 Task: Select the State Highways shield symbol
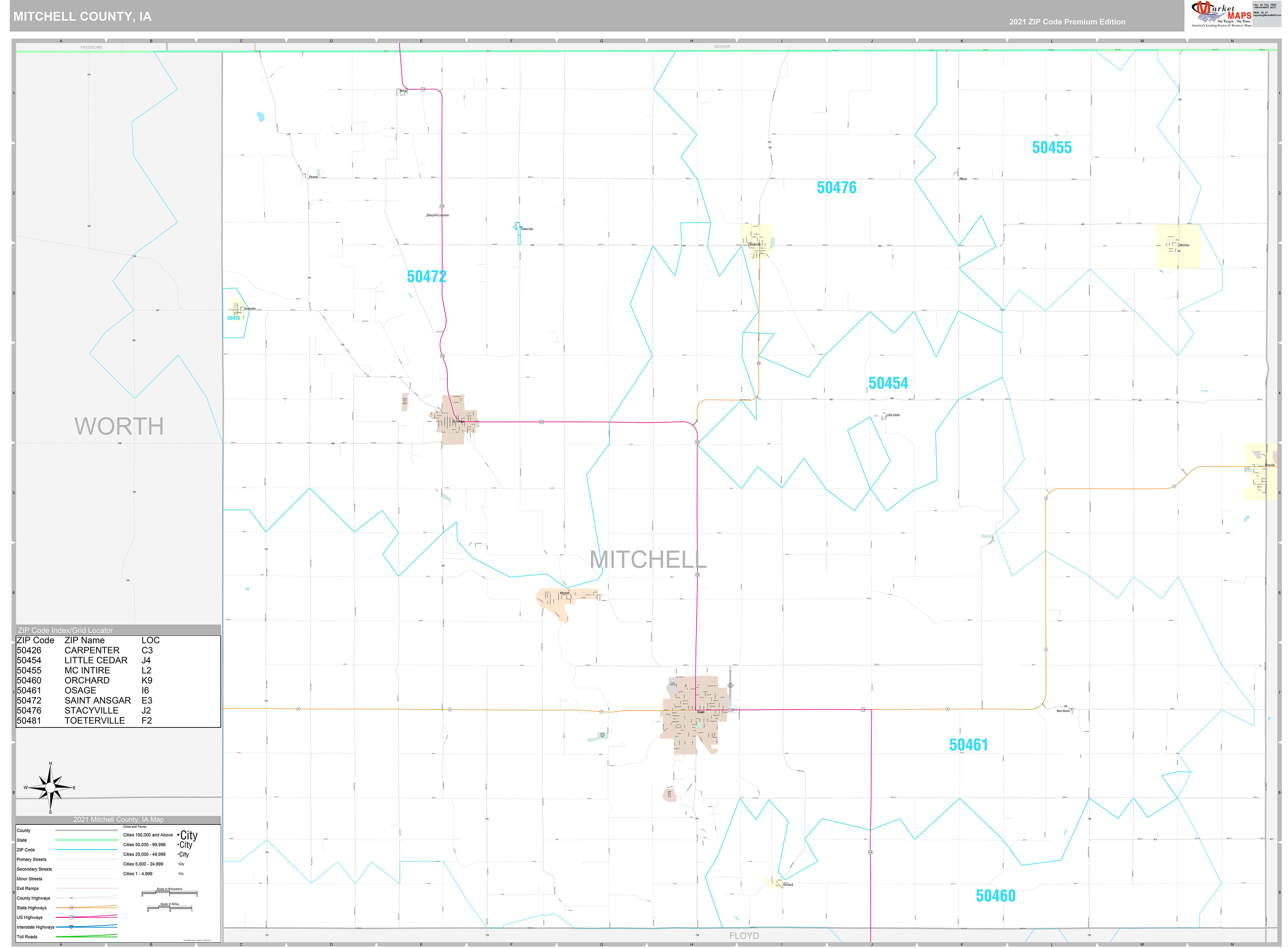72,908
